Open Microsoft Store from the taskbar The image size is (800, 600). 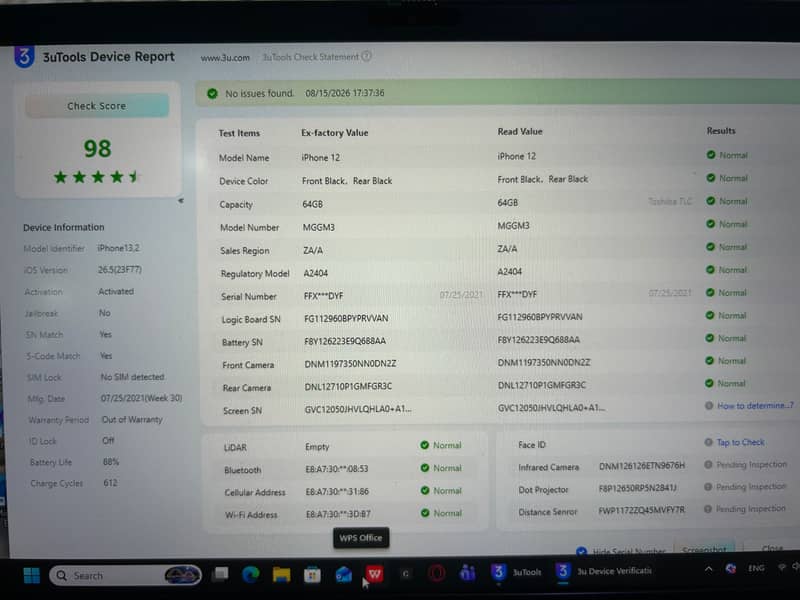pos(312,576)
